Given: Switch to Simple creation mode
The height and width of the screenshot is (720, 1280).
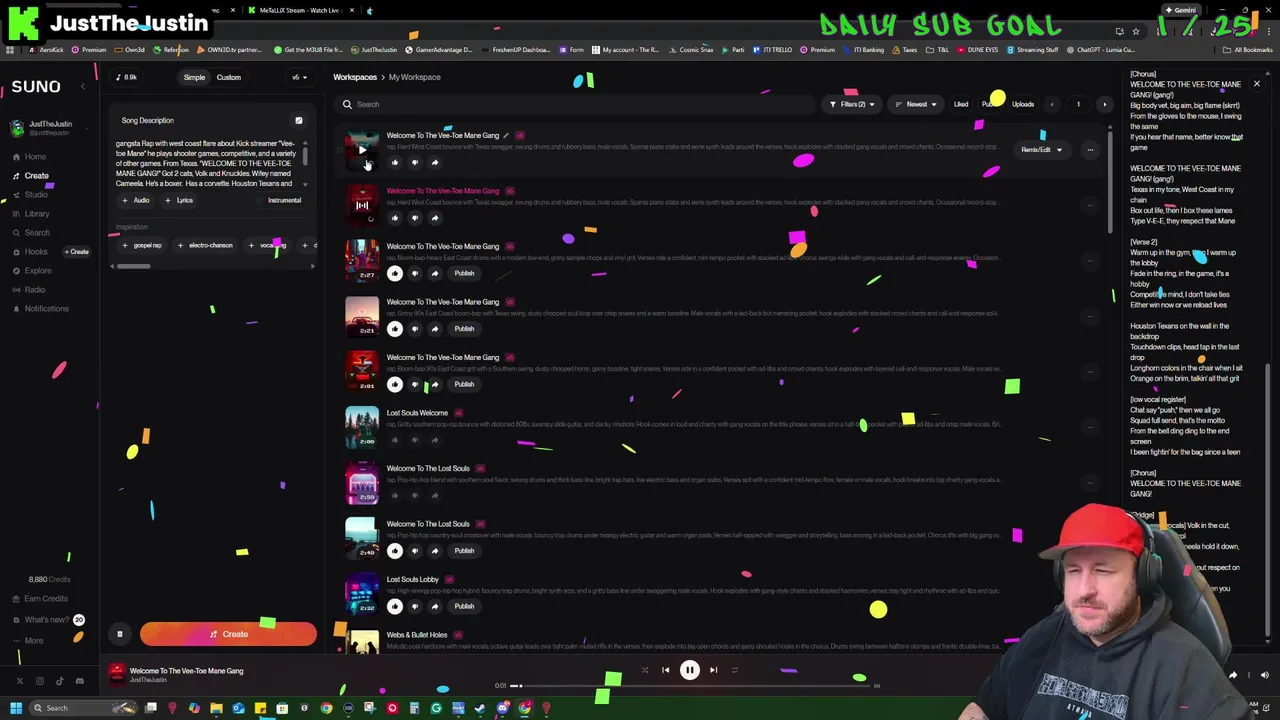Looking at the screenshot, I should (x=194, y=77).
